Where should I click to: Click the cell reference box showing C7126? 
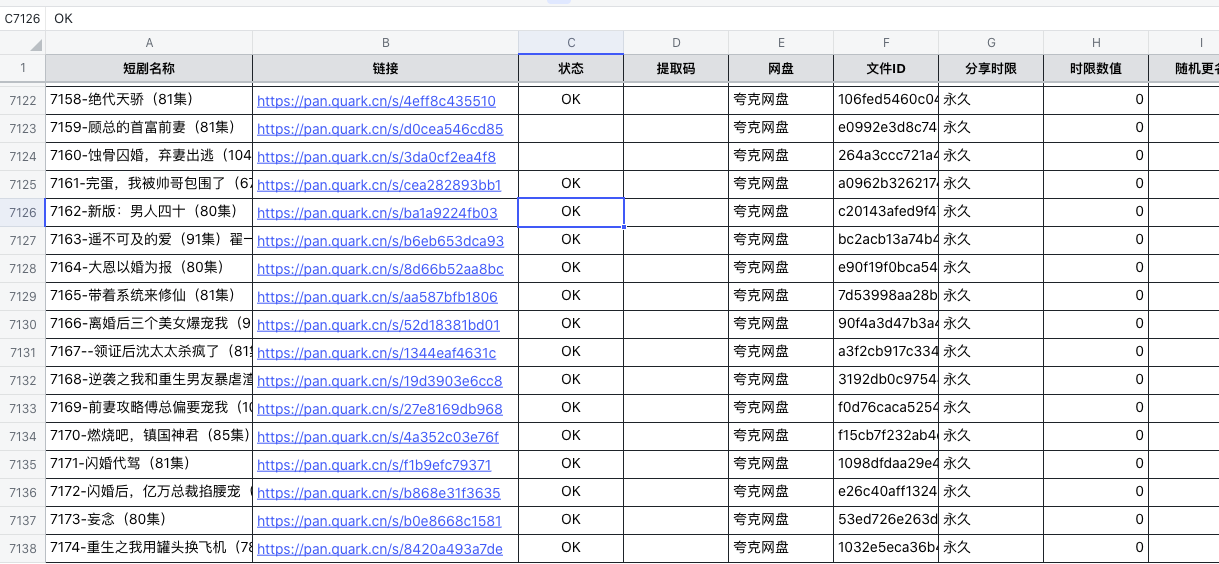[x=23, y=18]
